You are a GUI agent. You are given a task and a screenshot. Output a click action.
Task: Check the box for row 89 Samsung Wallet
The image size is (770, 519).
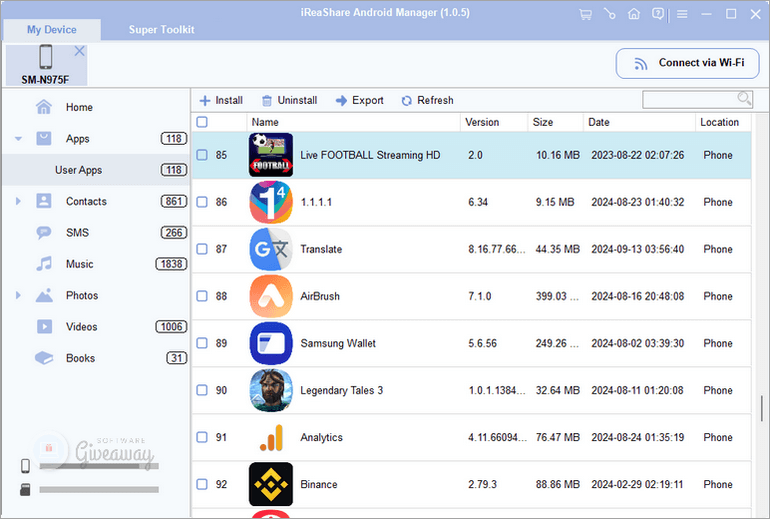pyautogui.click(x=202, y=343)
